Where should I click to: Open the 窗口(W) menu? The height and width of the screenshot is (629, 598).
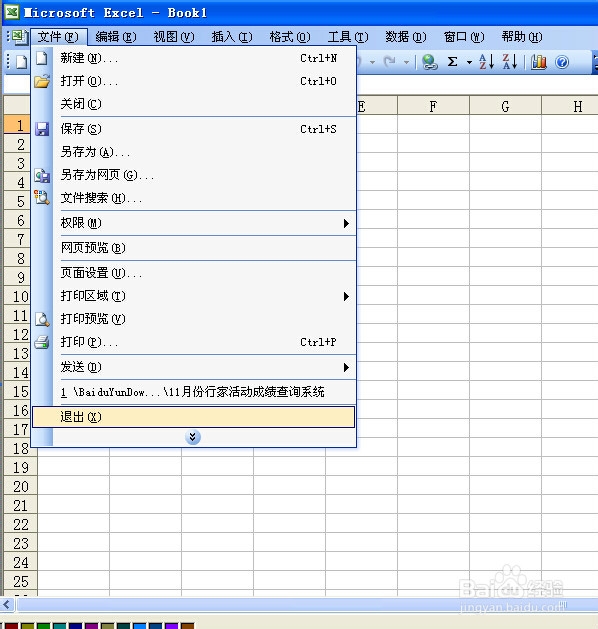464,37
